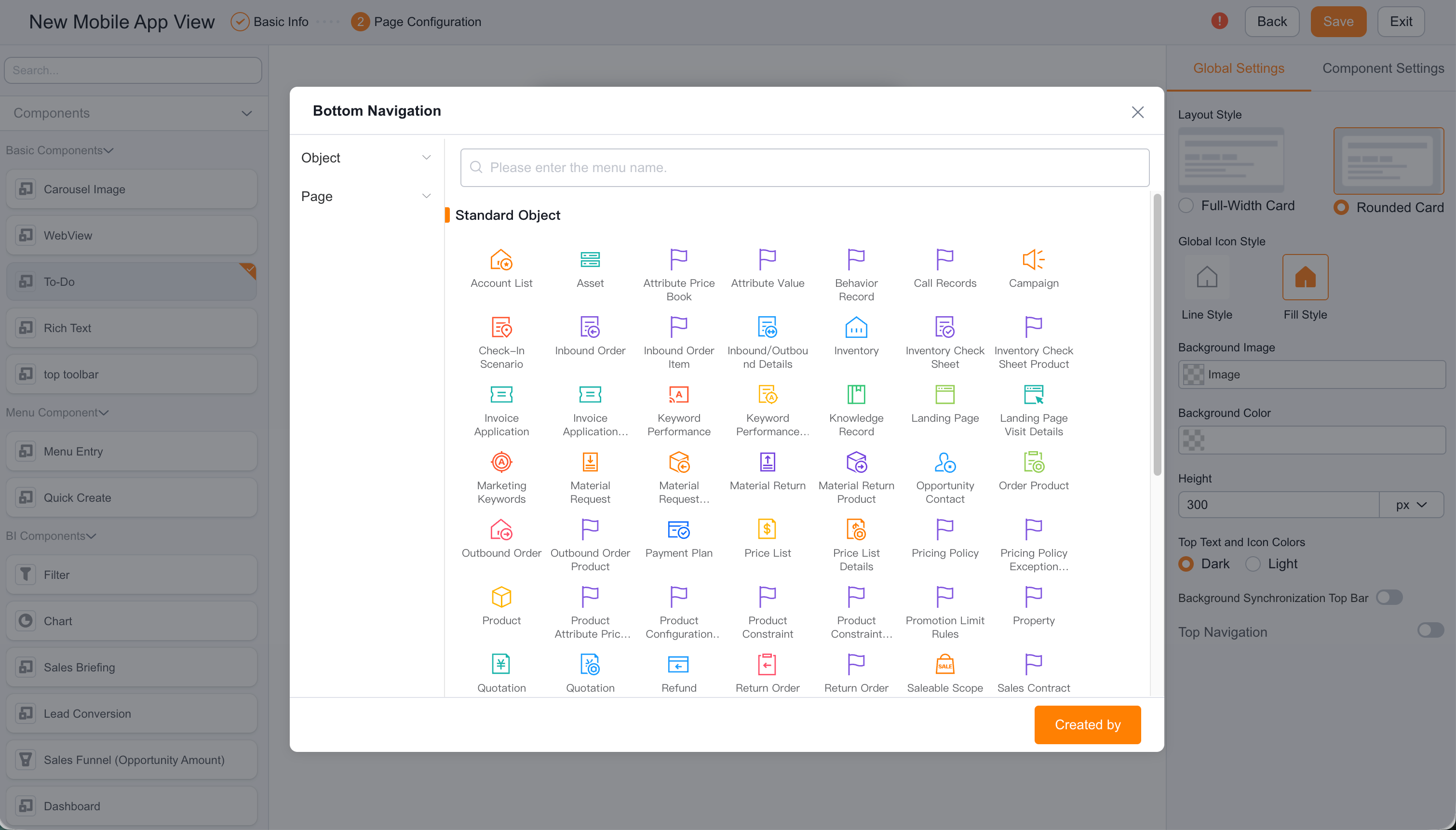Image resolution: width=1456 pixels, height=830 pixels.
Task: Pick the Landing Page Visit Details icon
Action: point(1033,394)
